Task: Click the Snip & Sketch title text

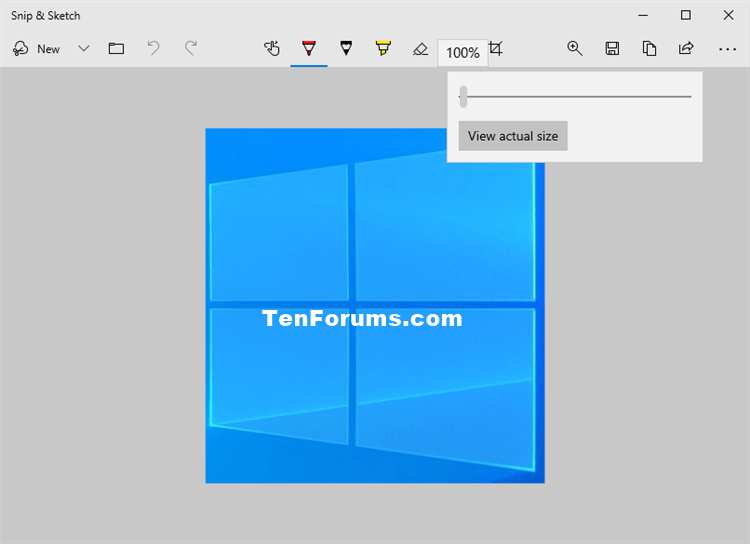Action: (x=45, y=16)
